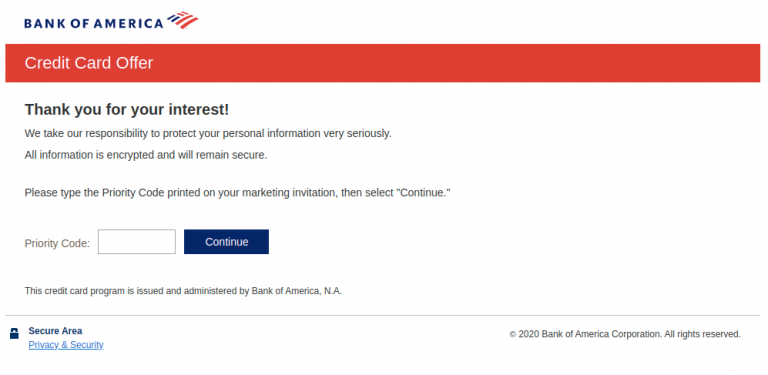Click the "Please type the Priority Code" instruction

pyautogui.click(x=238, y=193)
